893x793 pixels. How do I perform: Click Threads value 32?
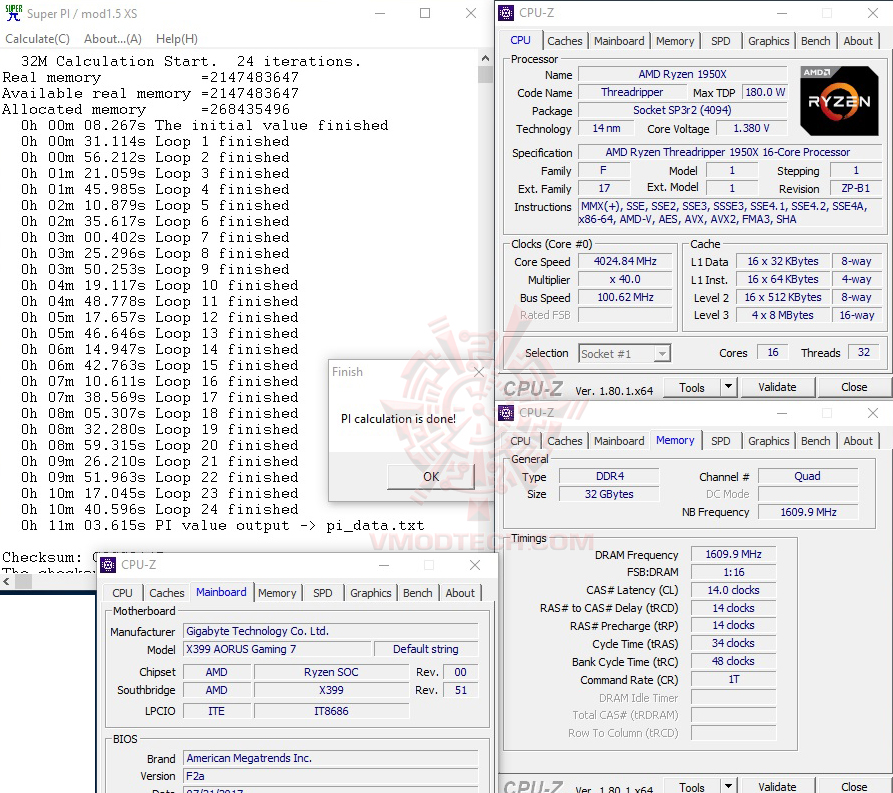coord(863,353)
